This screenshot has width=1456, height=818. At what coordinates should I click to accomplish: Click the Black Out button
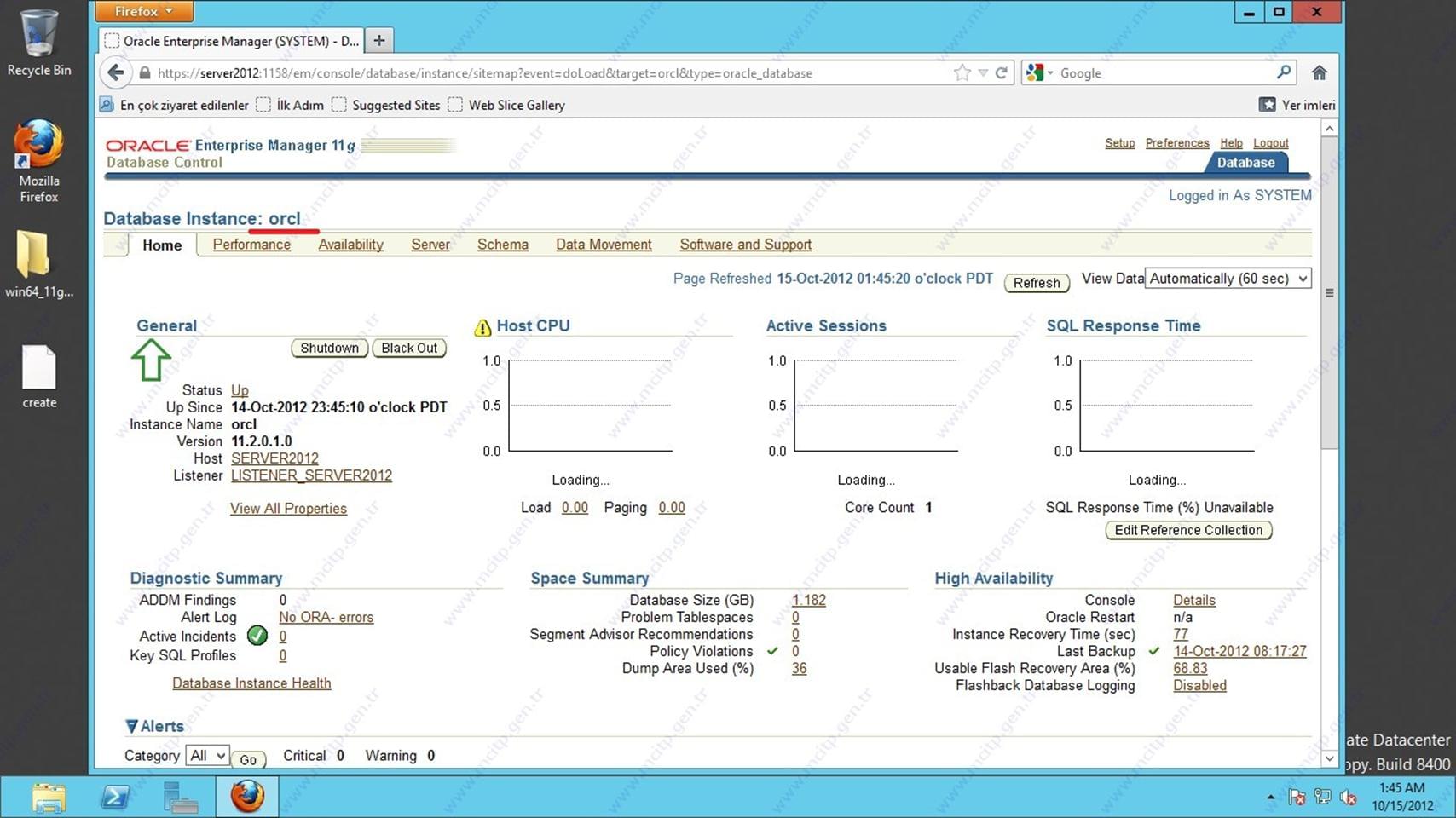point(409,348)
